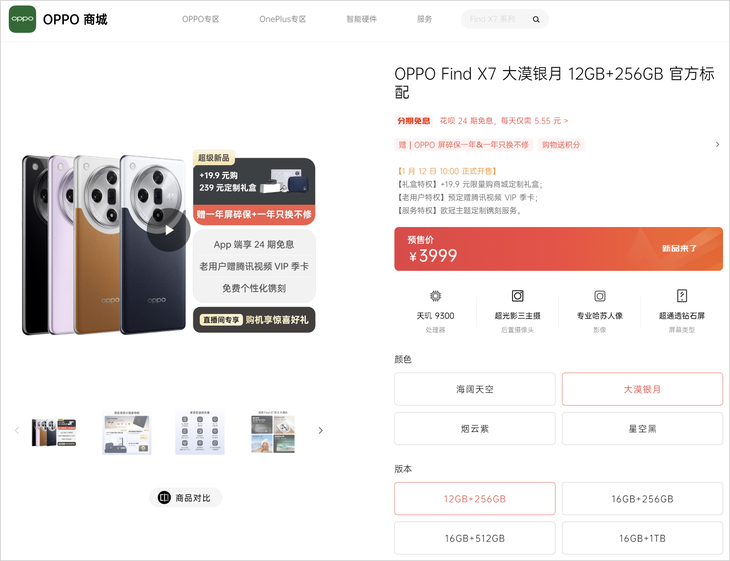Choose the 16GB+512GB version
This screenshot has width=730, height=561.
pos(475,538)
